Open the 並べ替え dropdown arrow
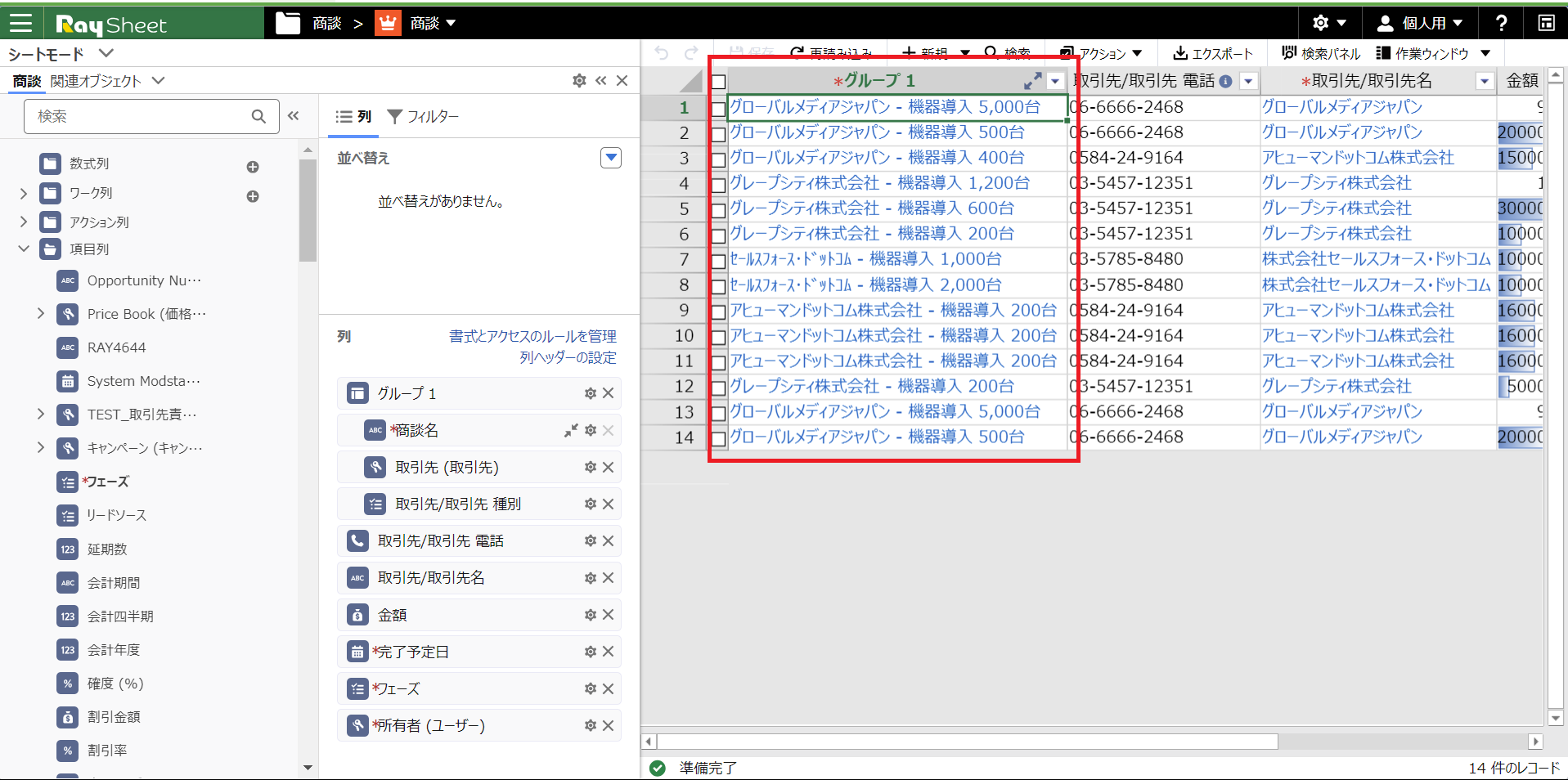Image resolution: width=1568 pixels, height=780 pixels. [x=611, y=157]
